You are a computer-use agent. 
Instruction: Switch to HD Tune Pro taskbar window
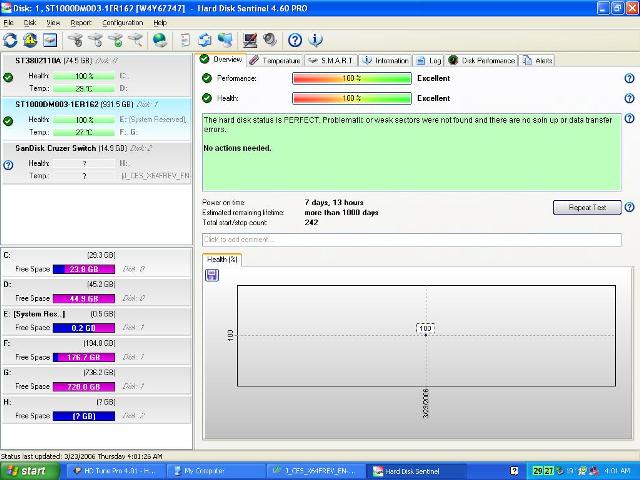pos(116,471)
